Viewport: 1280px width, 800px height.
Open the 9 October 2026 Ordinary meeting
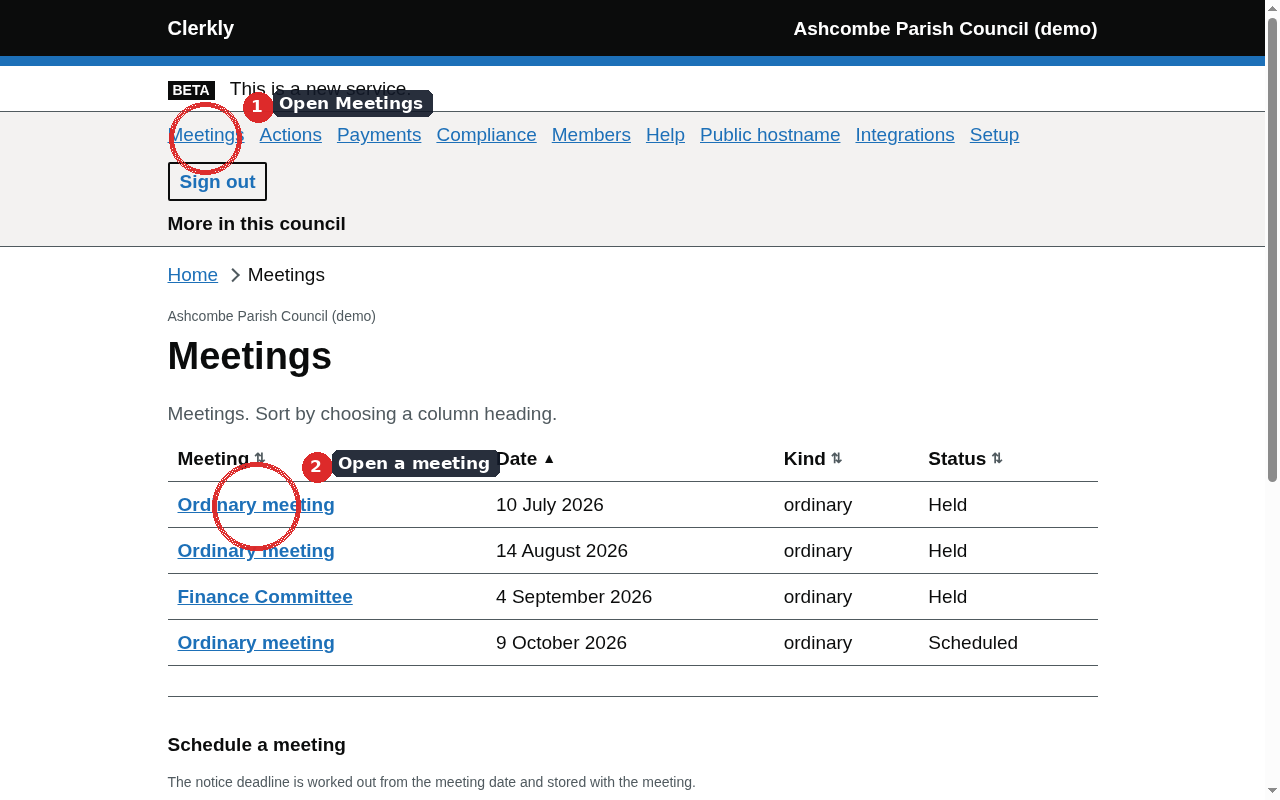[x=256, y=643]
